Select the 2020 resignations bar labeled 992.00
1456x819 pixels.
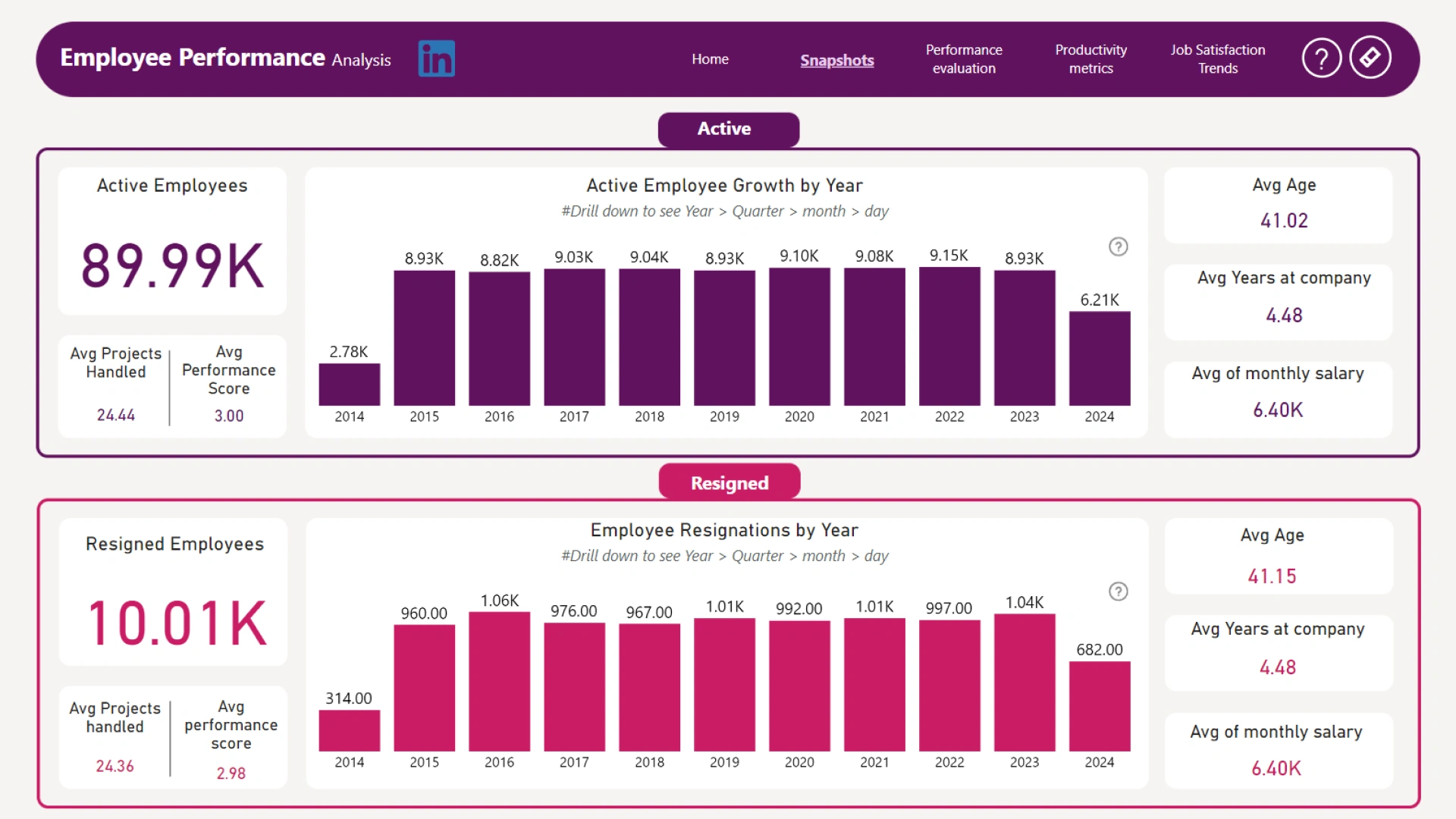799,686
